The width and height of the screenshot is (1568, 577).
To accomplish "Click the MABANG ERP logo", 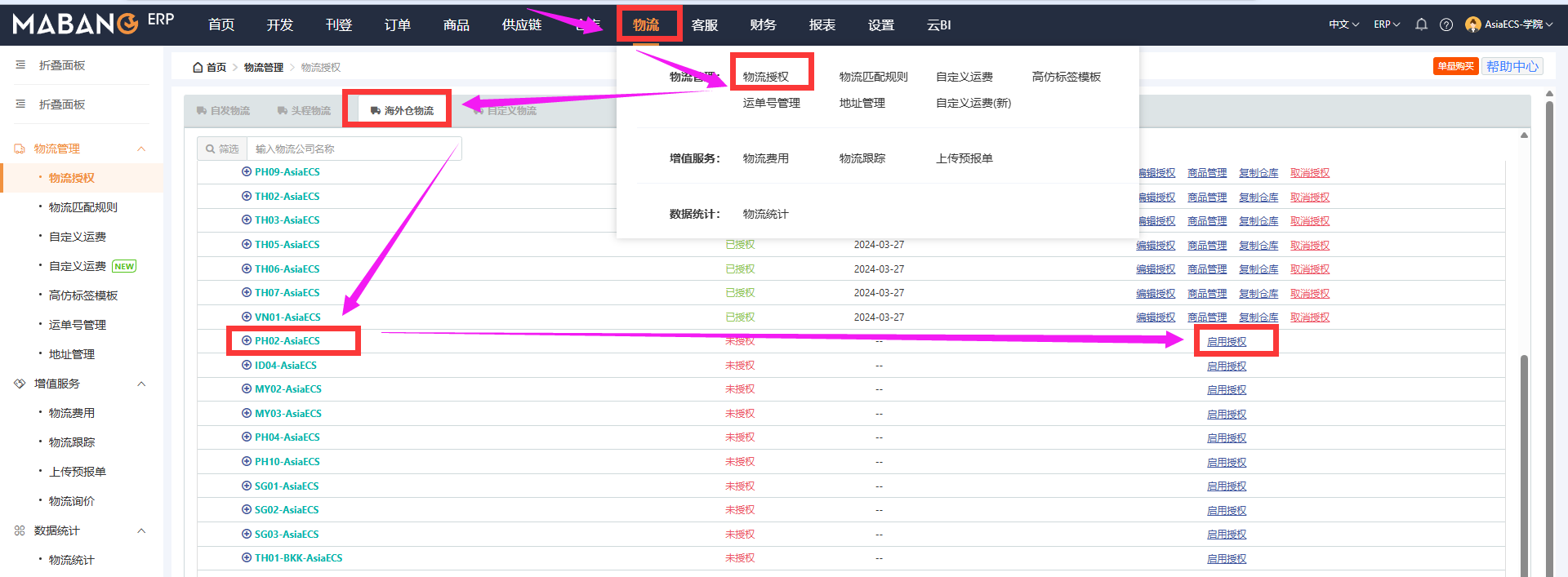I will pos(93,23).
